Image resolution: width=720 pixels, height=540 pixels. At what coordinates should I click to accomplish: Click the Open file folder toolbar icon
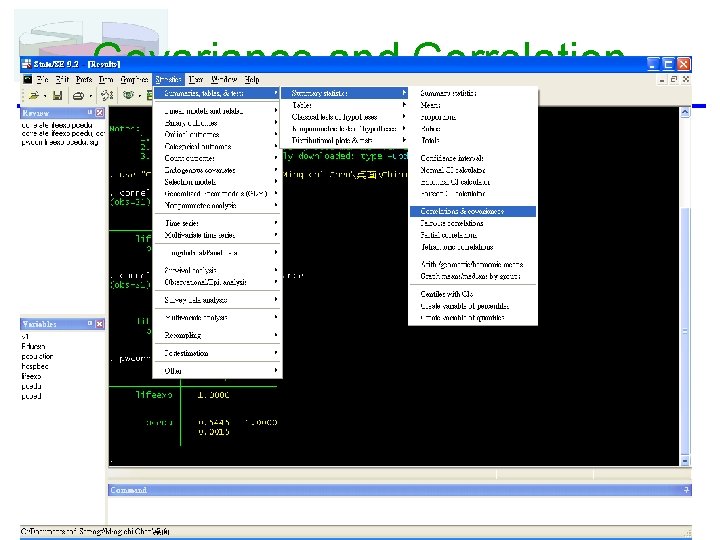[34, 96]
